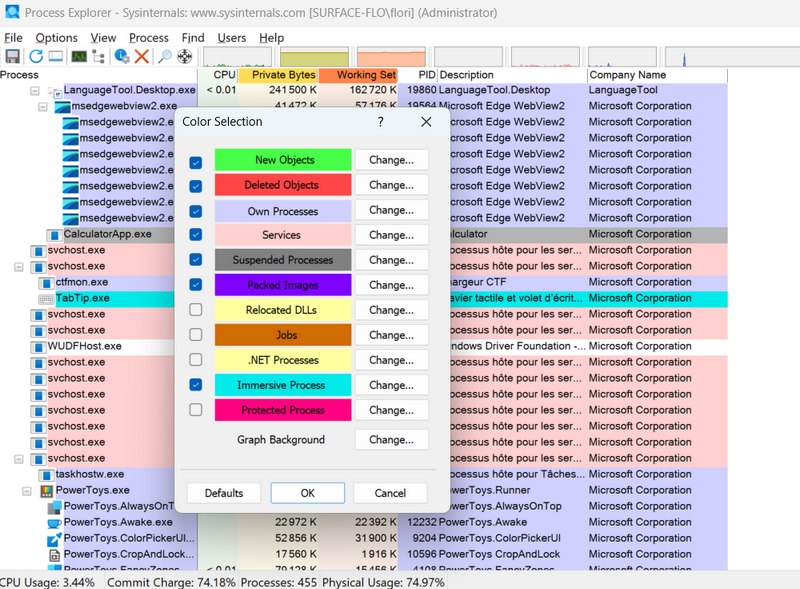
Task: Open the Find menu
Action: click(x=193, y=38)
